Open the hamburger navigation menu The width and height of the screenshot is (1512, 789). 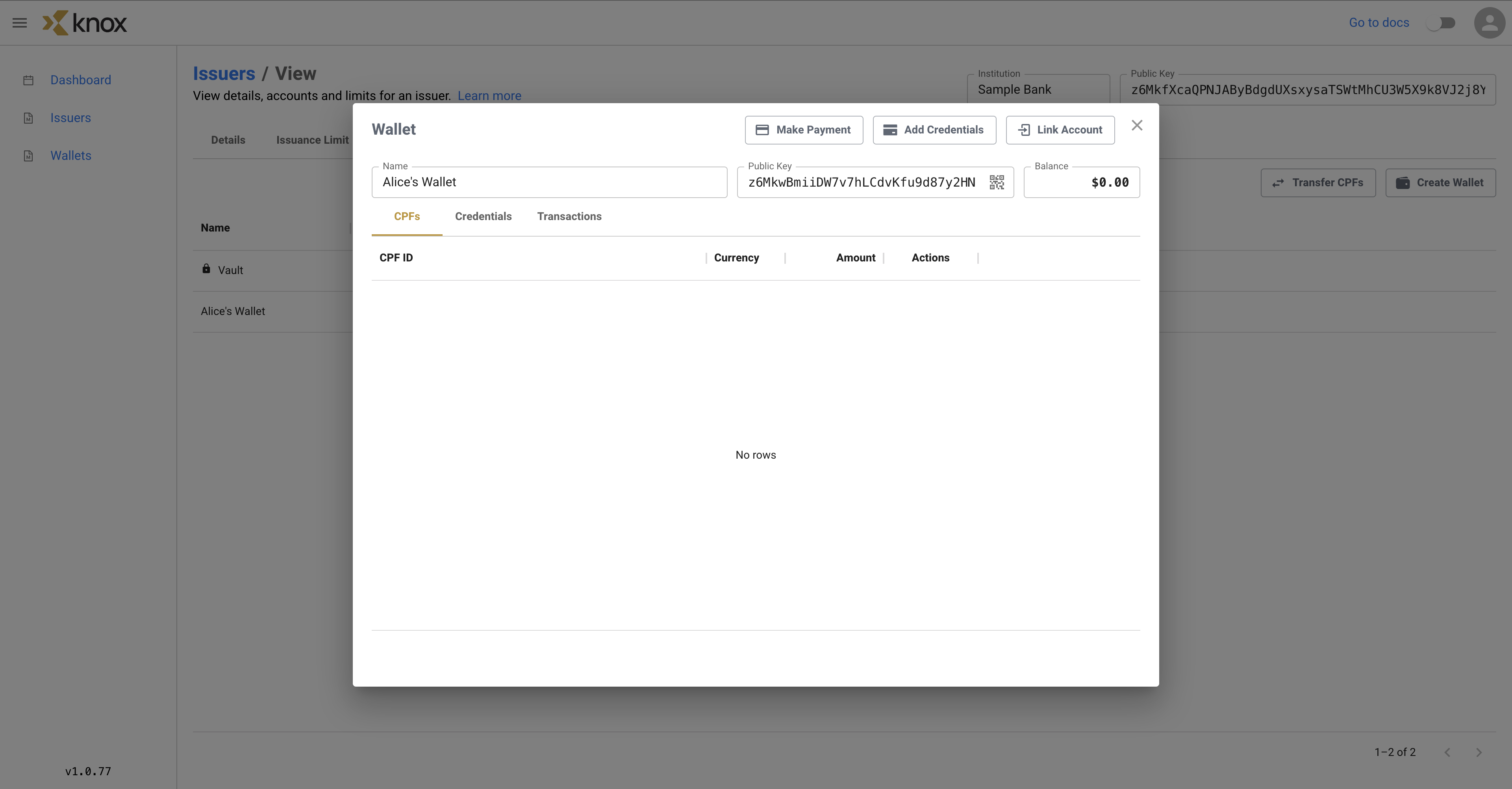(x=19, y=23)
